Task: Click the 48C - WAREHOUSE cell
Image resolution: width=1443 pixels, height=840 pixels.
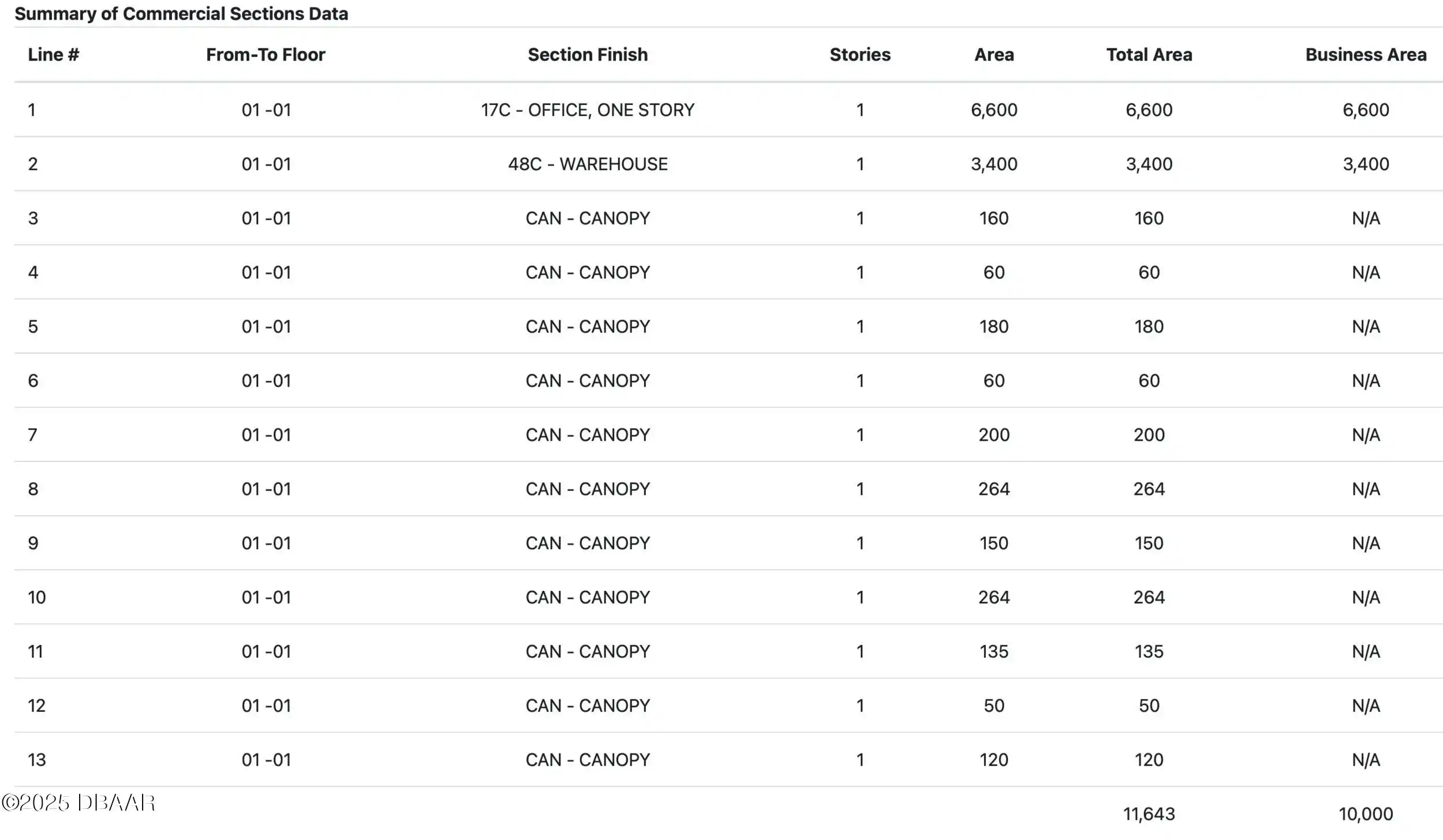Action: click(x=588, y=164)
